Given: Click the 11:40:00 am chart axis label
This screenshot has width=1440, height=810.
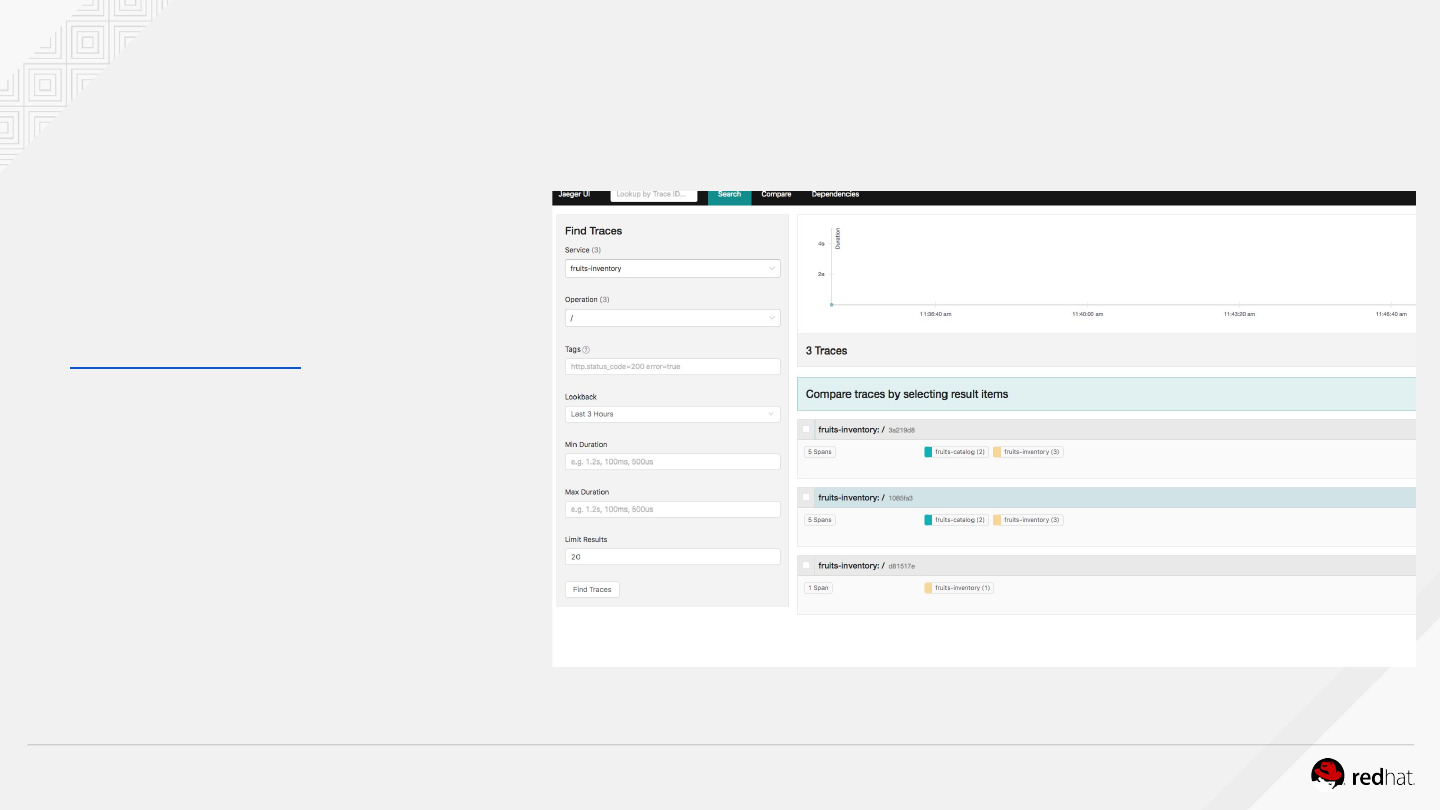Looking at the screenshot, I should (x=1087, y=314).
